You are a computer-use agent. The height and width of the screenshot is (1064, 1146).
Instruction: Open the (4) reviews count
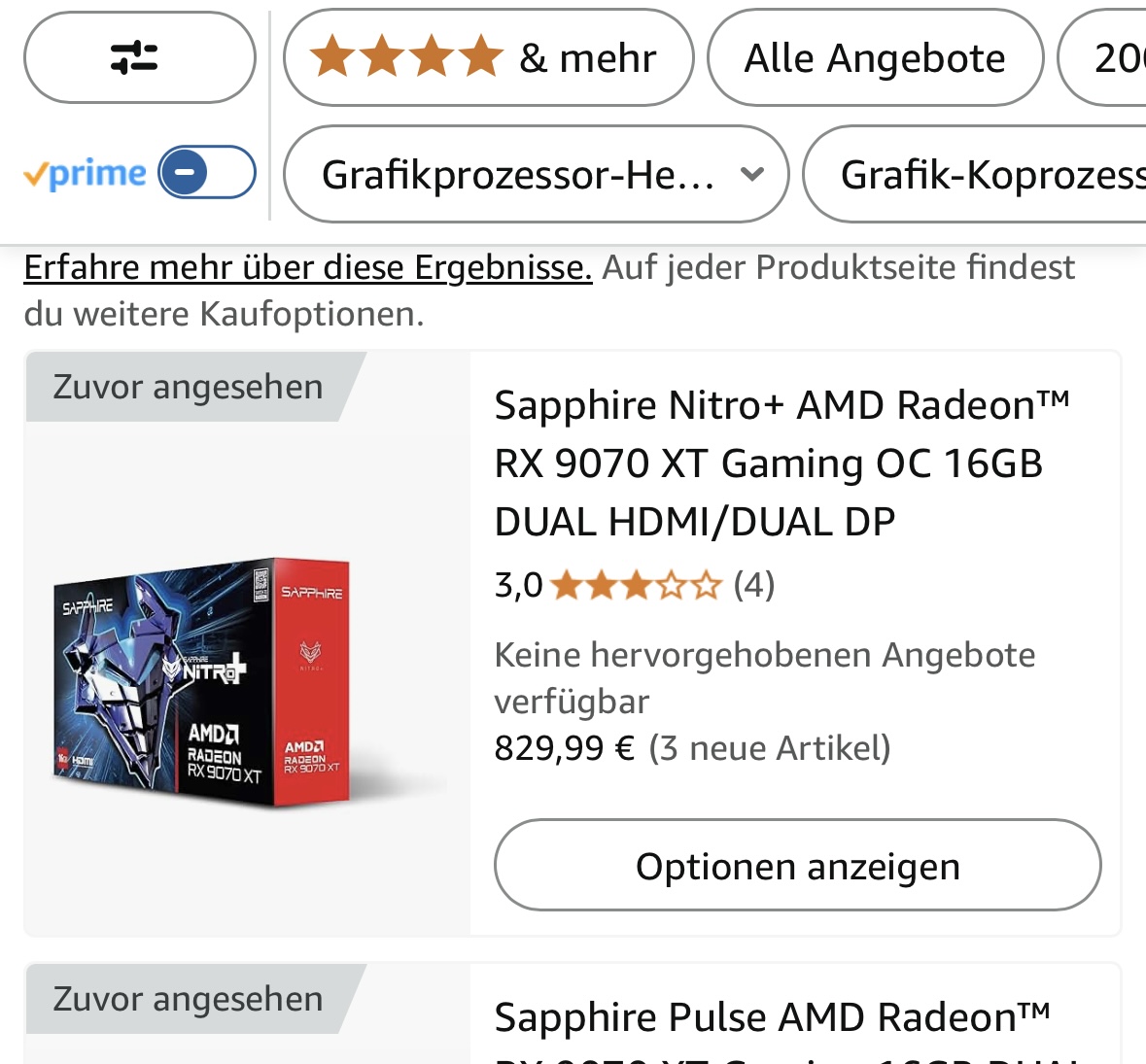click(x=754, y=585)
